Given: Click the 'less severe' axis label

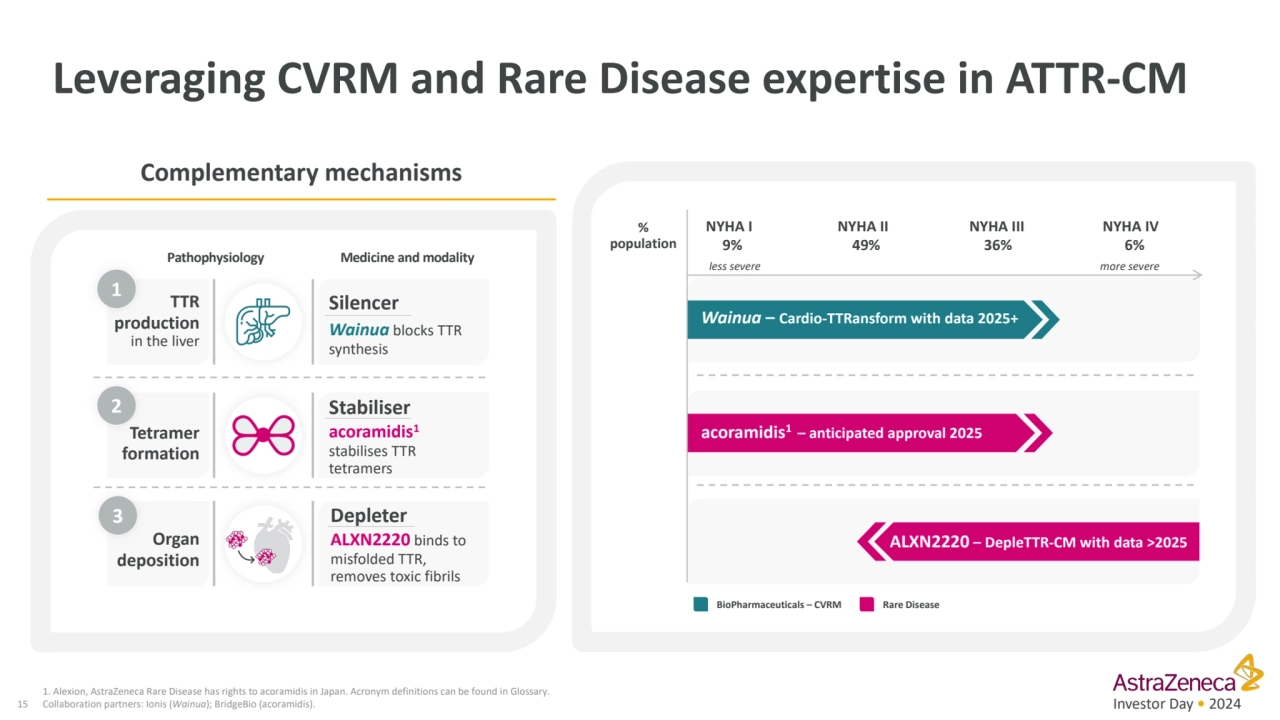Looking at the screenshot, I should (x=735, y=267).
